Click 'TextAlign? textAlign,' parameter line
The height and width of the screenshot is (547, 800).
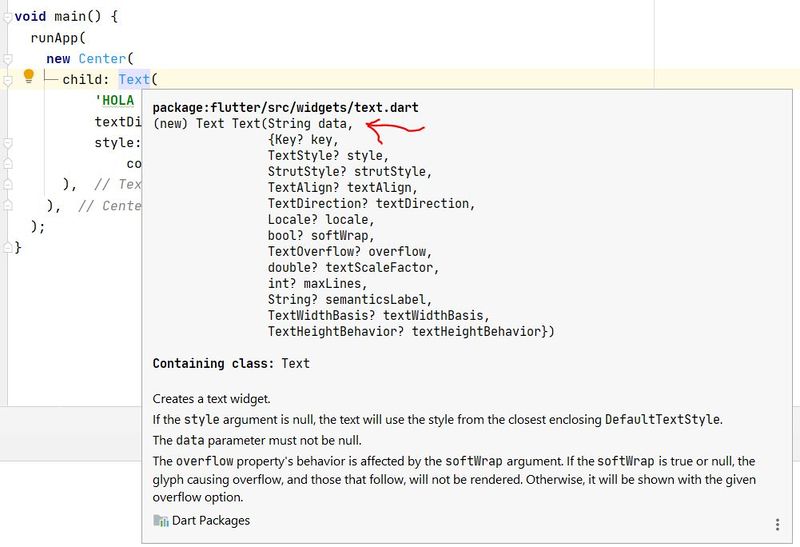pyautogui.click(x=342, y=188)
